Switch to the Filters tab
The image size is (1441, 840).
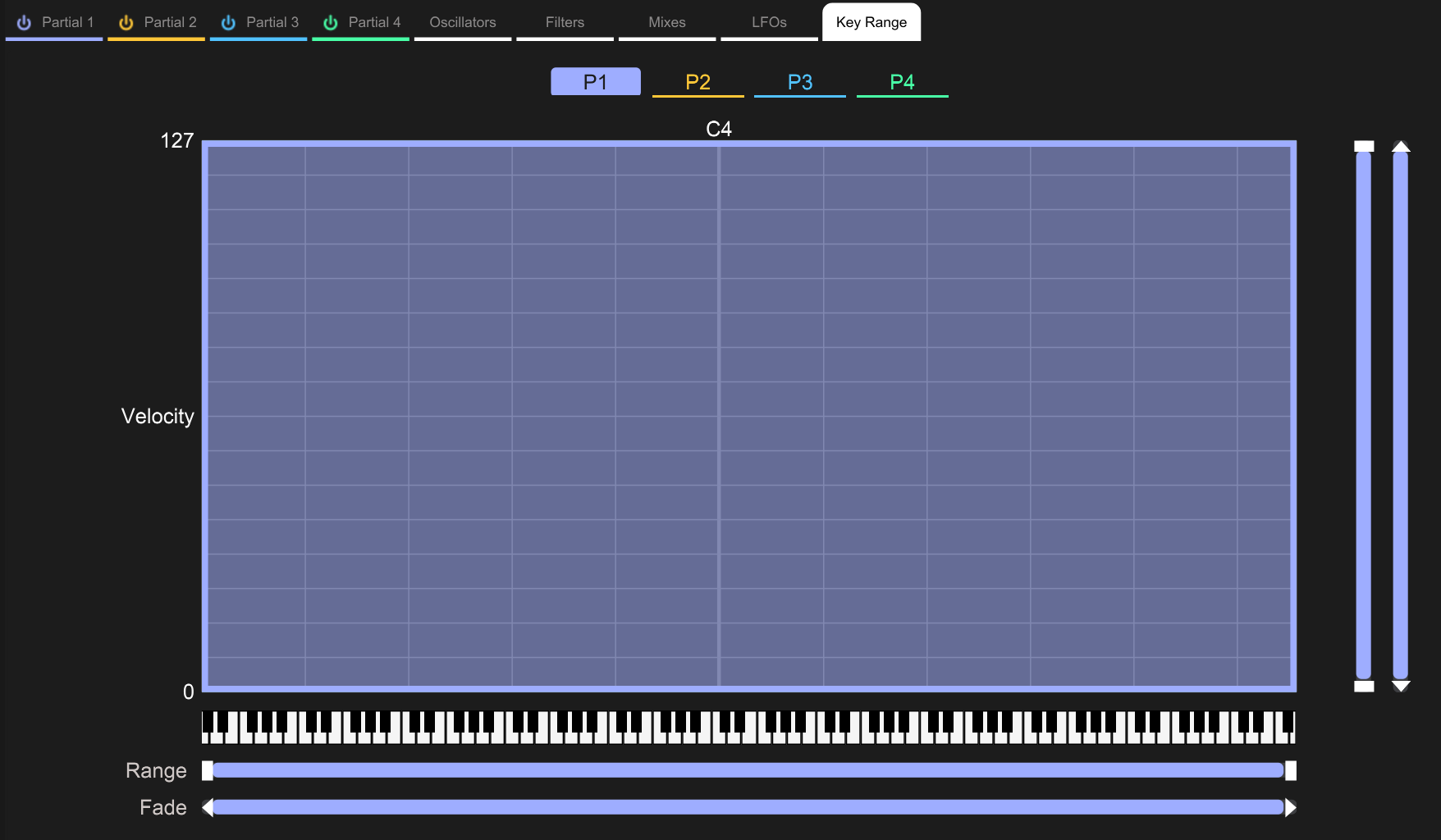click(x=565, y=22)
